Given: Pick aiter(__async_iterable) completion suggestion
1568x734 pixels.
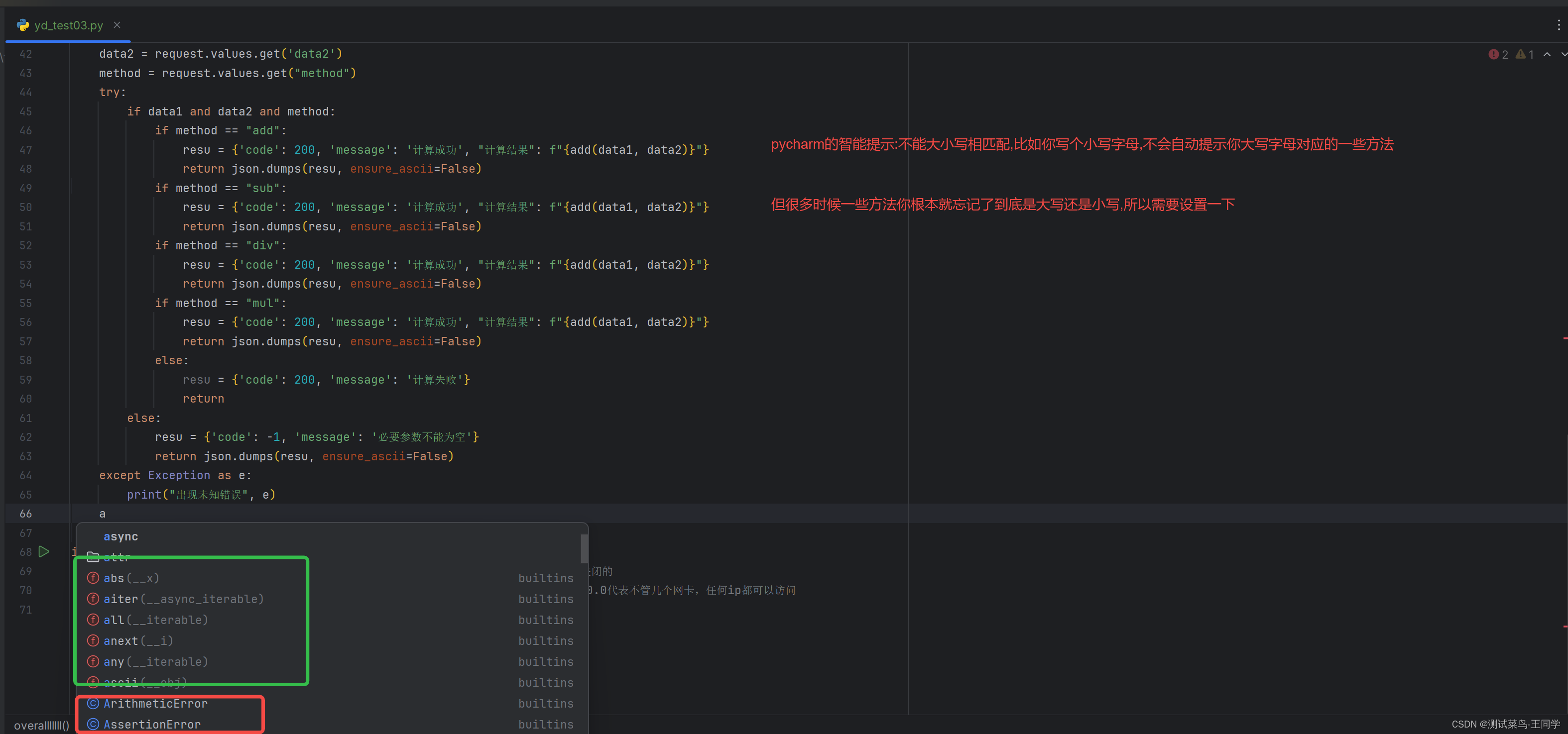Looking at the screenshot, I should coord(183,599).
